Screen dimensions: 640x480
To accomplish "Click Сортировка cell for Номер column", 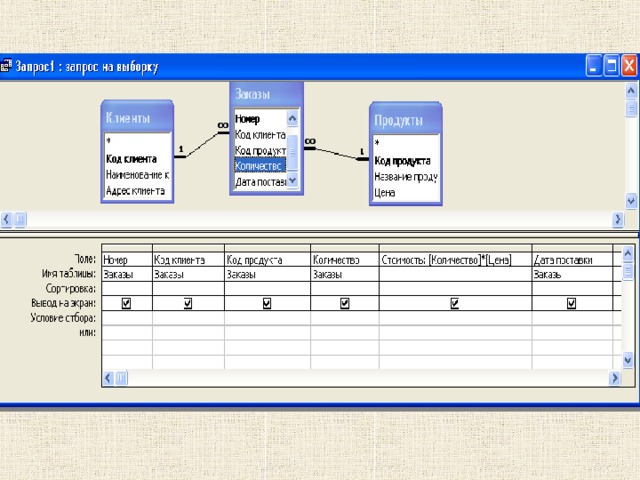I will [127, 289].
